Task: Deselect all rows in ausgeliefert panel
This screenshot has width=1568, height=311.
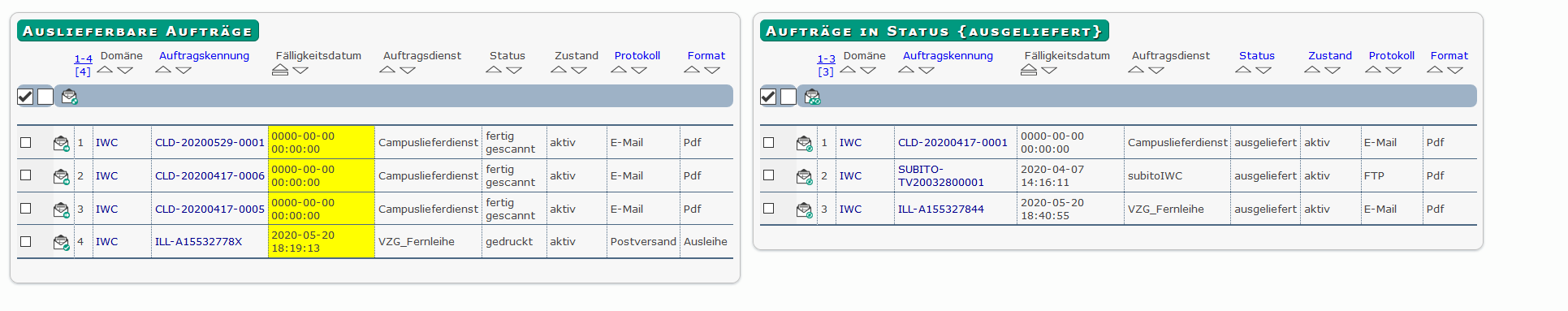Action: 788,97
